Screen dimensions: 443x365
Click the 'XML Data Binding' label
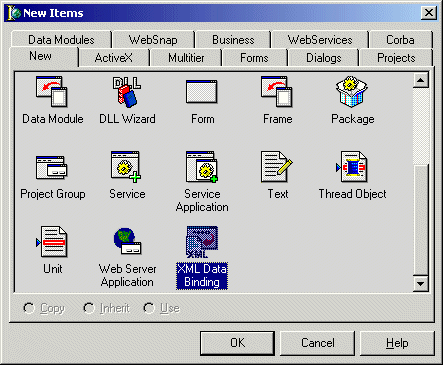(x=202, y=275)
